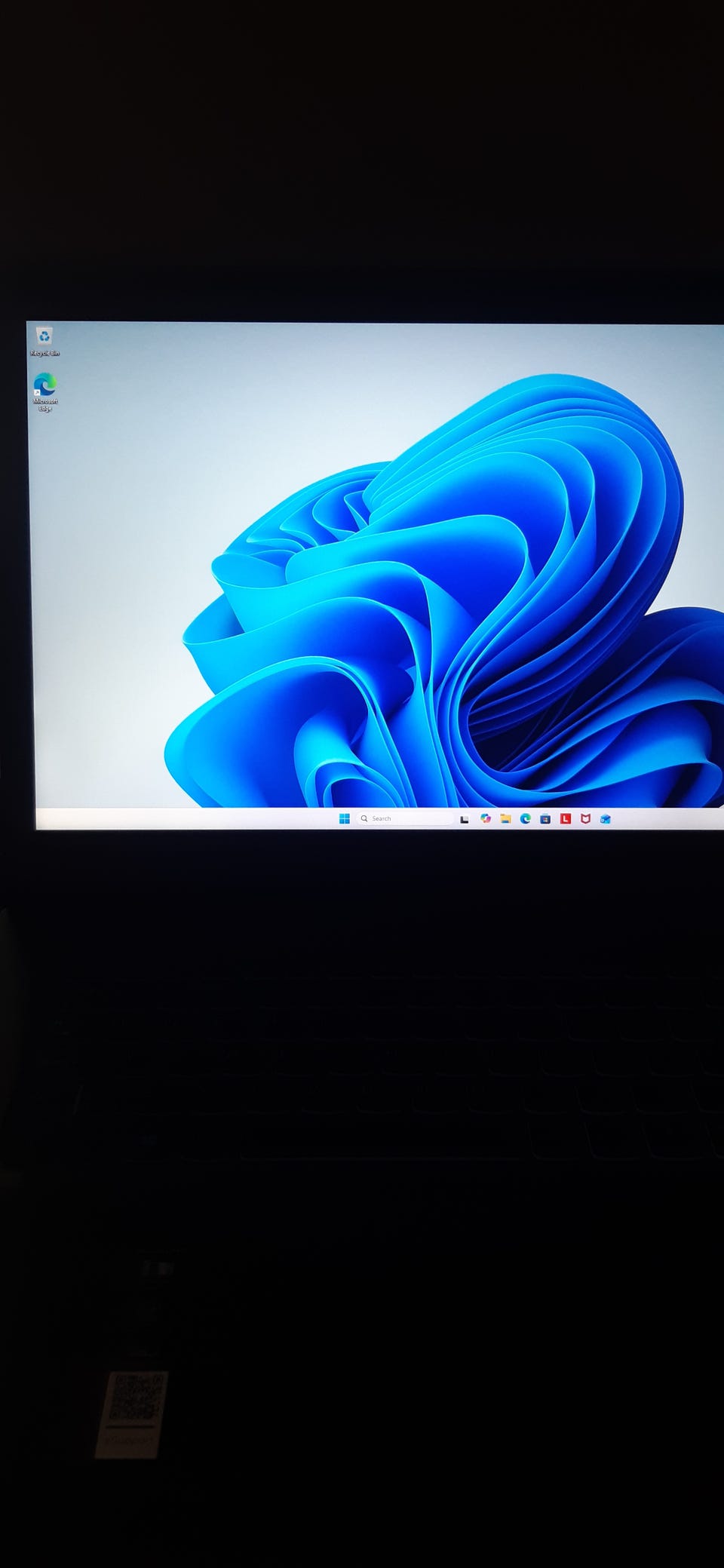Launch McAfee from the taskbar
Image resolution: width=724 pixels, height=1568 pixels.
[585, 818]
